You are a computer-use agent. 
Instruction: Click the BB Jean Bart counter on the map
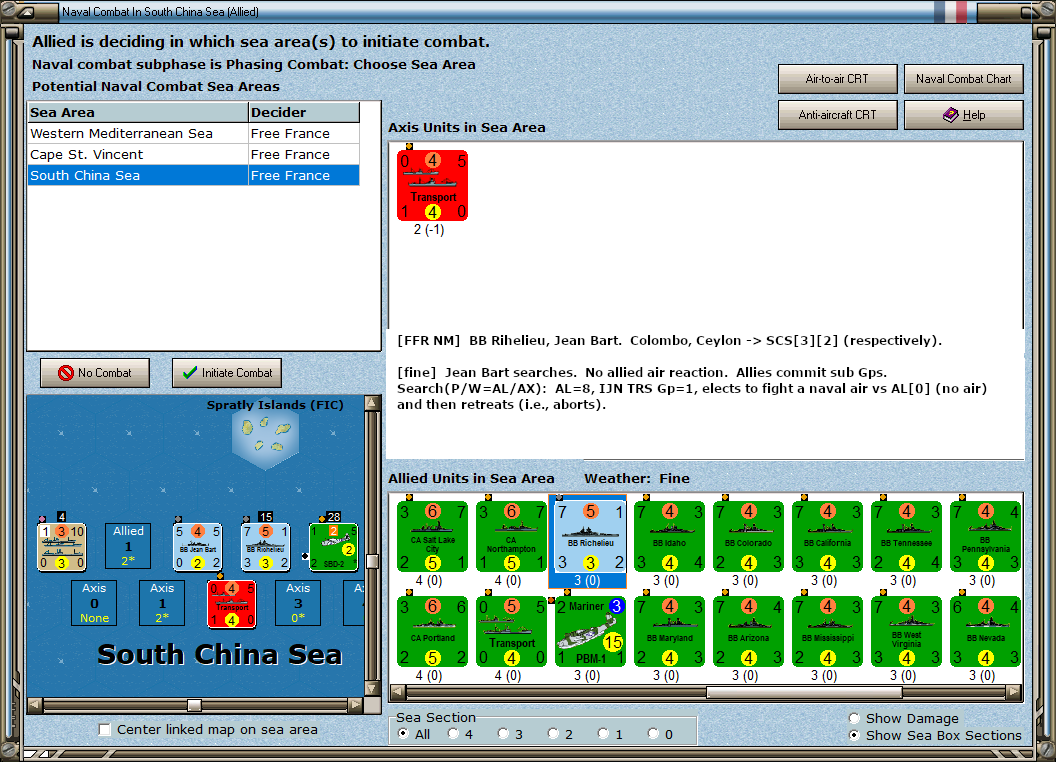(x=197, y=546)
